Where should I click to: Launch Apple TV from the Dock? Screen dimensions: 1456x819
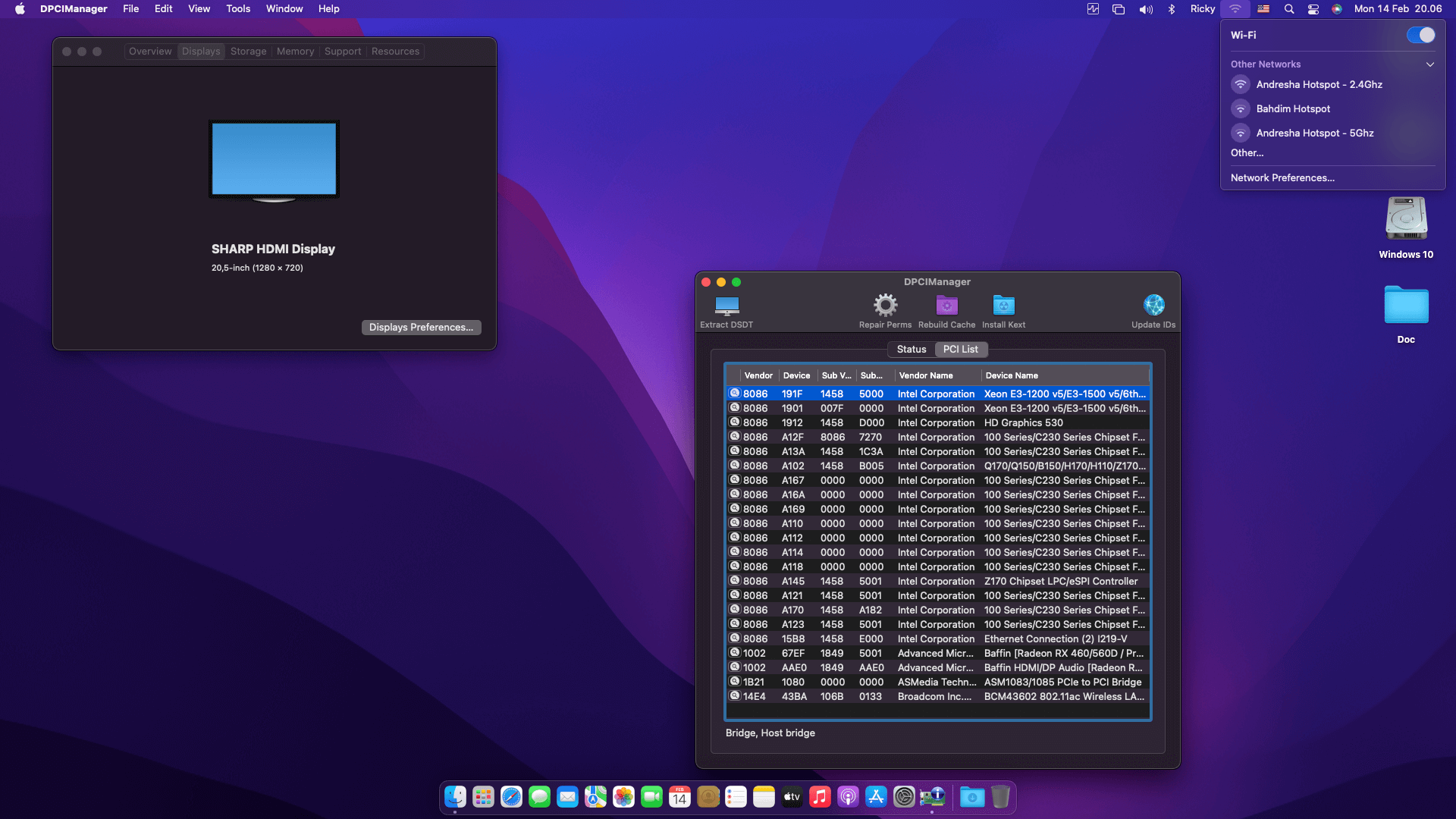click(x=792, y=796)
